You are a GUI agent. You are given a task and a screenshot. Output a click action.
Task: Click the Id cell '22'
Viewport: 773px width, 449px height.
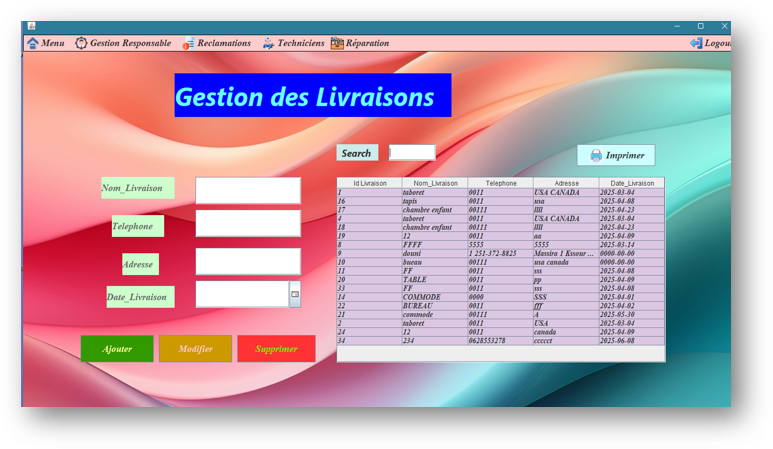point(370,306)
